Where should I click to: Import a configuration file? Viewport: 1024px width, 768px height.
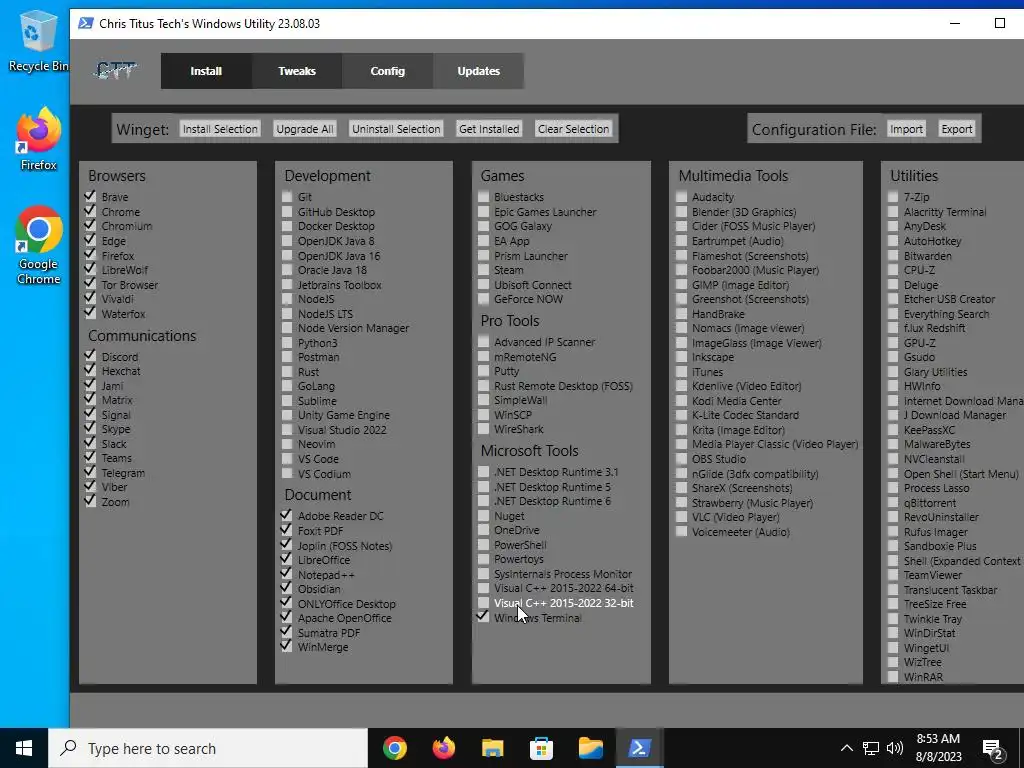906,129
